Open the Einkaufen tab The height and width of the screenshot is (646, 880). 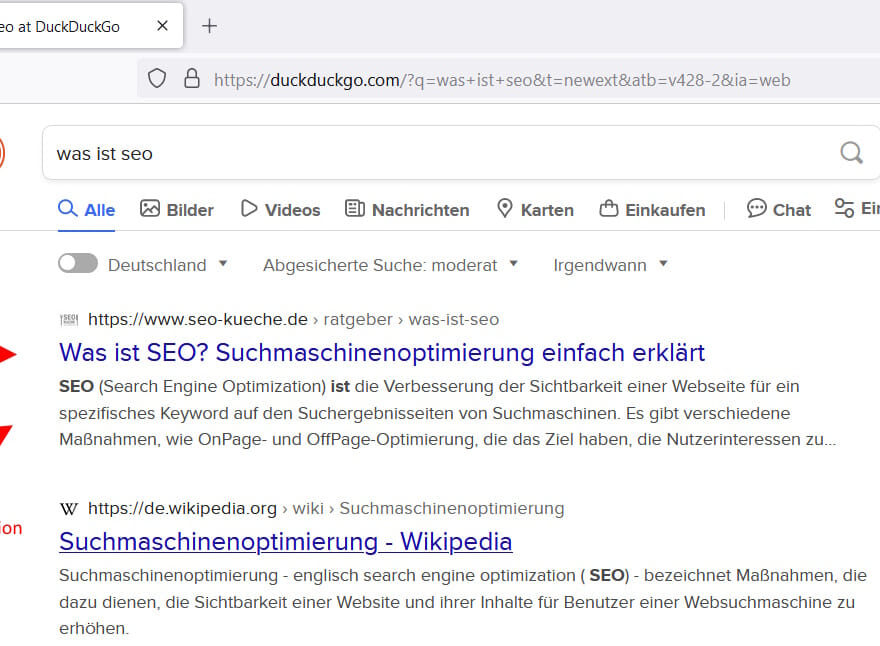(x=652, y=209)
